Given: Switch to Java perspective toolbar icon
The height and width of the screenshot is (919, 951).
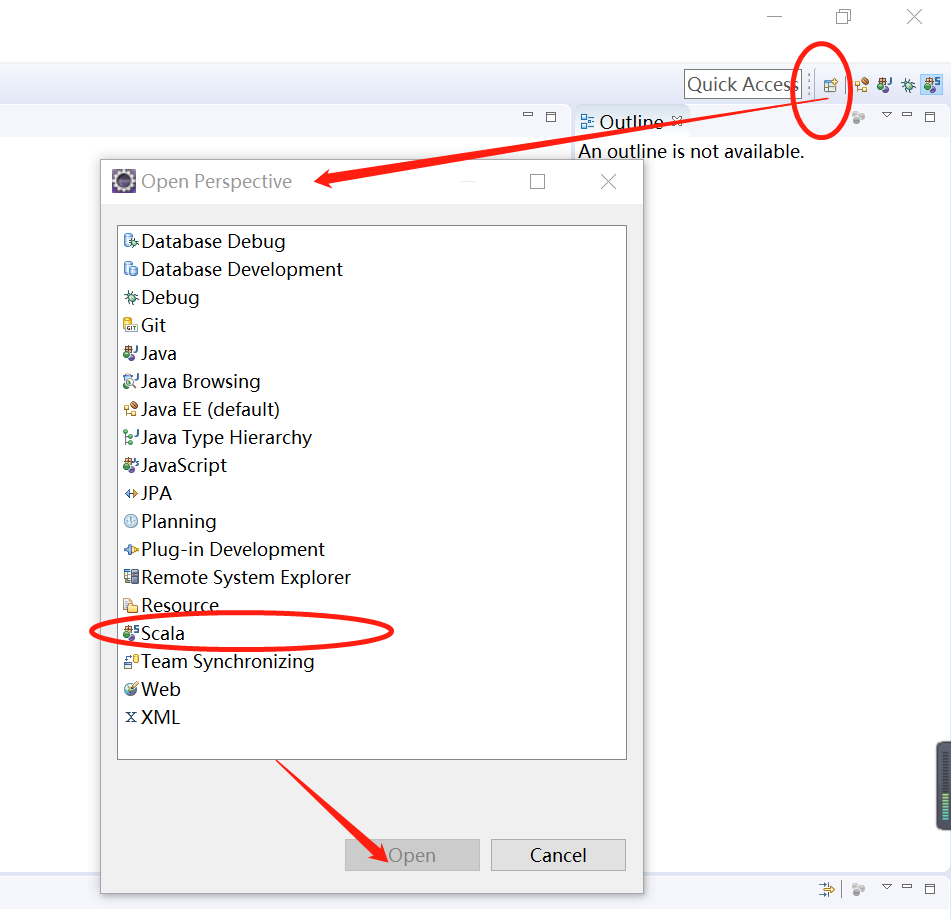Looking at the screenshot, I should (x=884, y=85).
